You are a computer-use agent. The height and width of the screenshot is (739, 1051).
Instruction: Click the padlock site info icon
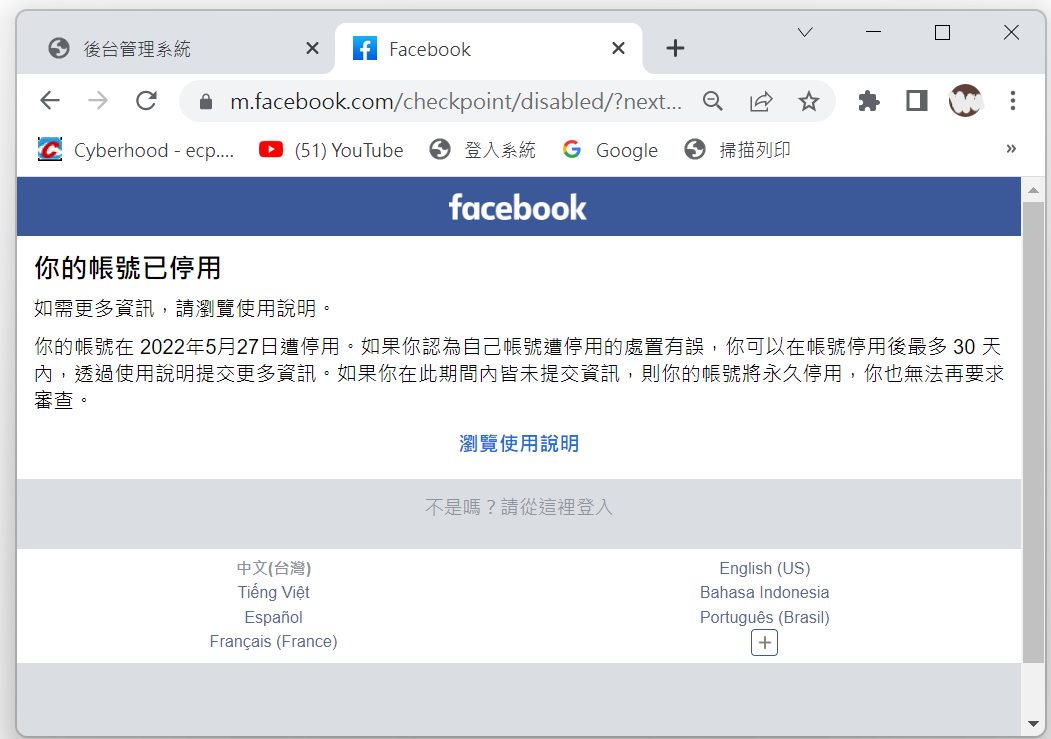point(206,102)
